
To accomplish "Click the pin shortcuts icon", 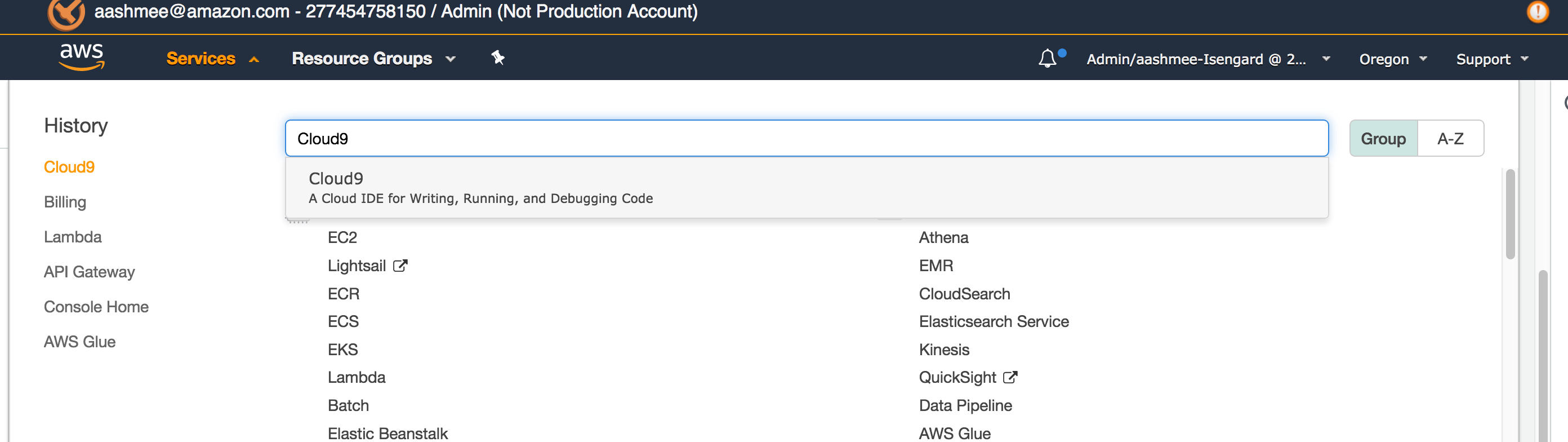I will (498, 58).
